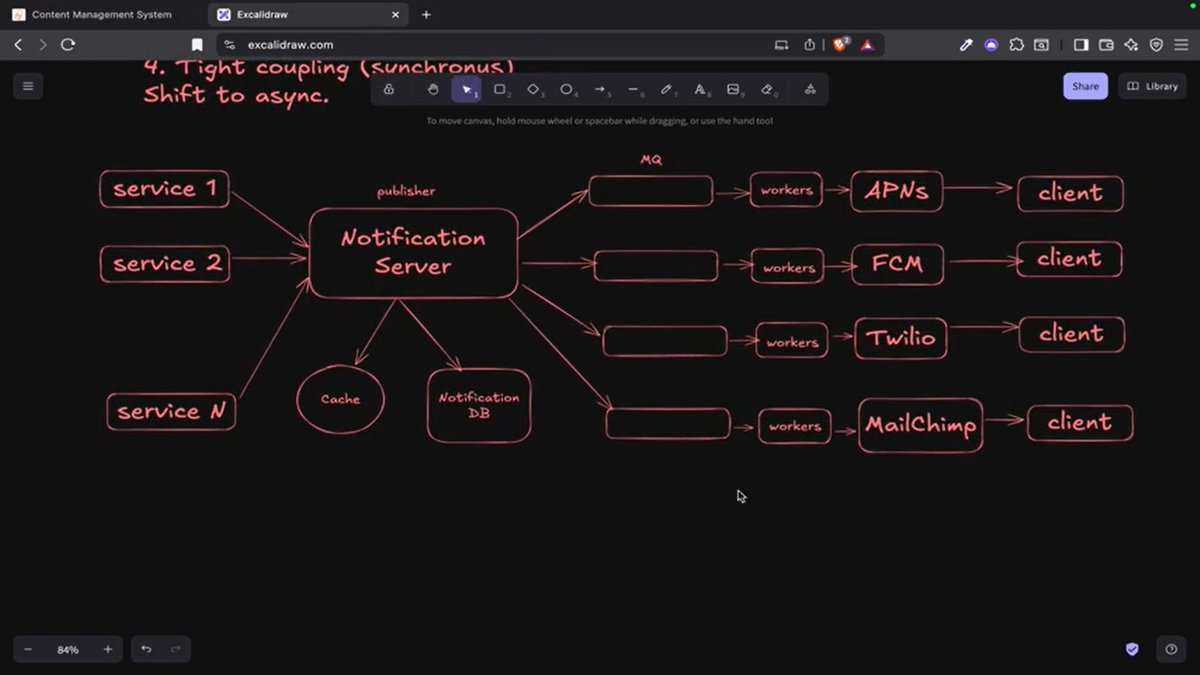The height and width of the screenshot is (675, 1200).
Task: Select the Diamond shape tool
Action: point(534,89)
